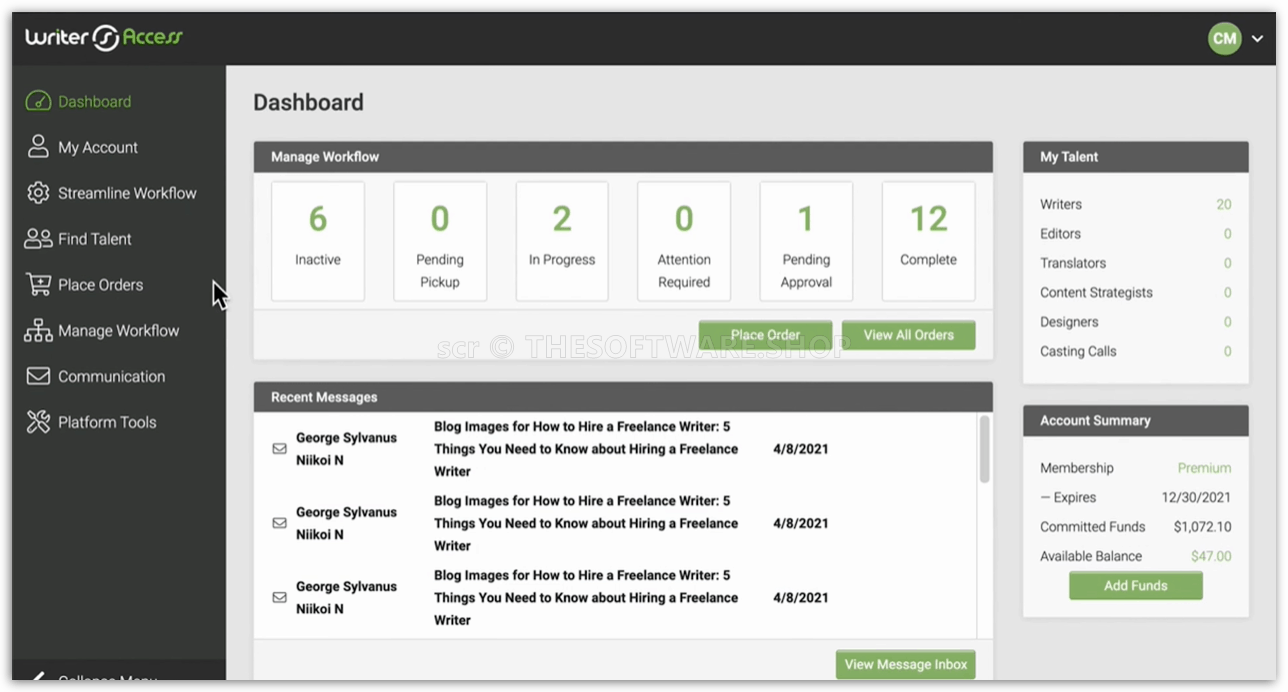Click first George Sylvanus Niikoi N sender
This screenshot has width=1288, height=692.
[346, 449]
